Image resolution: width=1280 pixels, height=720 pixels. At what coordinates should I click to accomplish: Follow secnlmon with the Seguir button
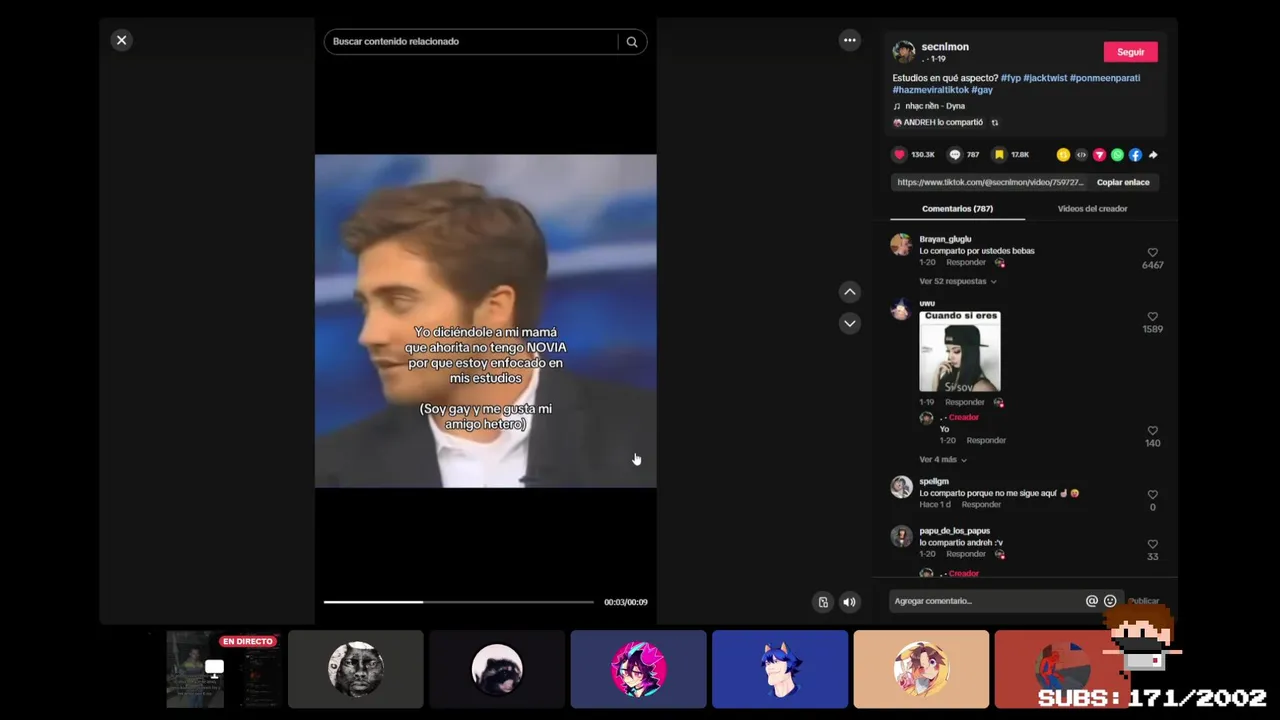click(1130, 52)
